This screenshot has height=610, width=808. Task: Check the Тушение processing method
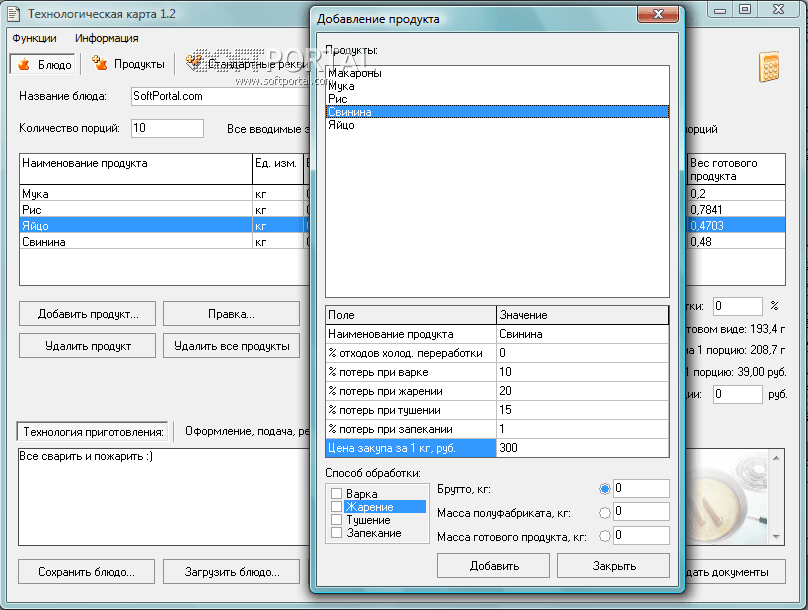tap(336, 520)
